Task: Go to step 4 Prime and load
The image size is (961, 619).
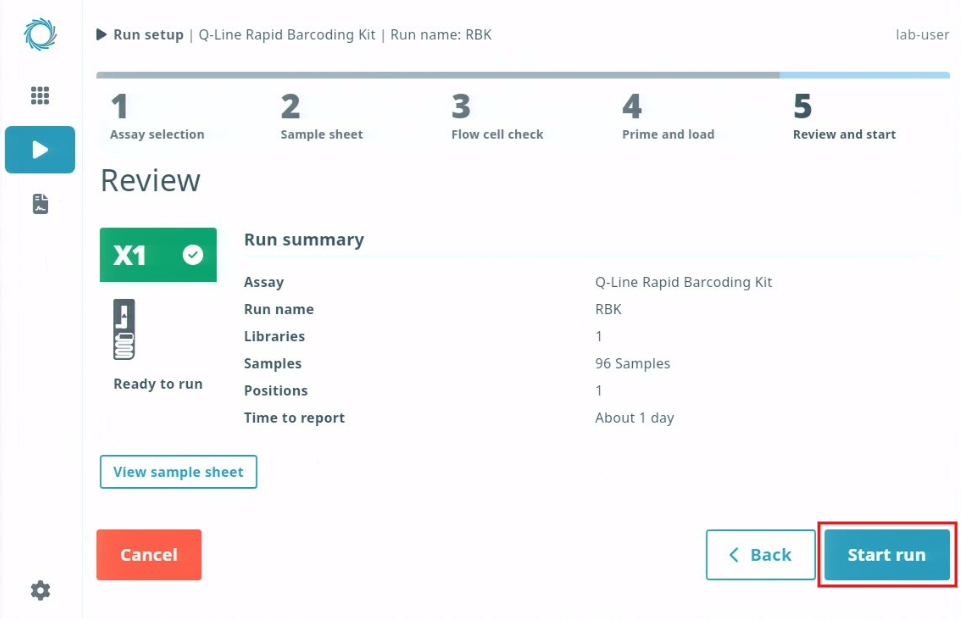Action: point(668,117)
